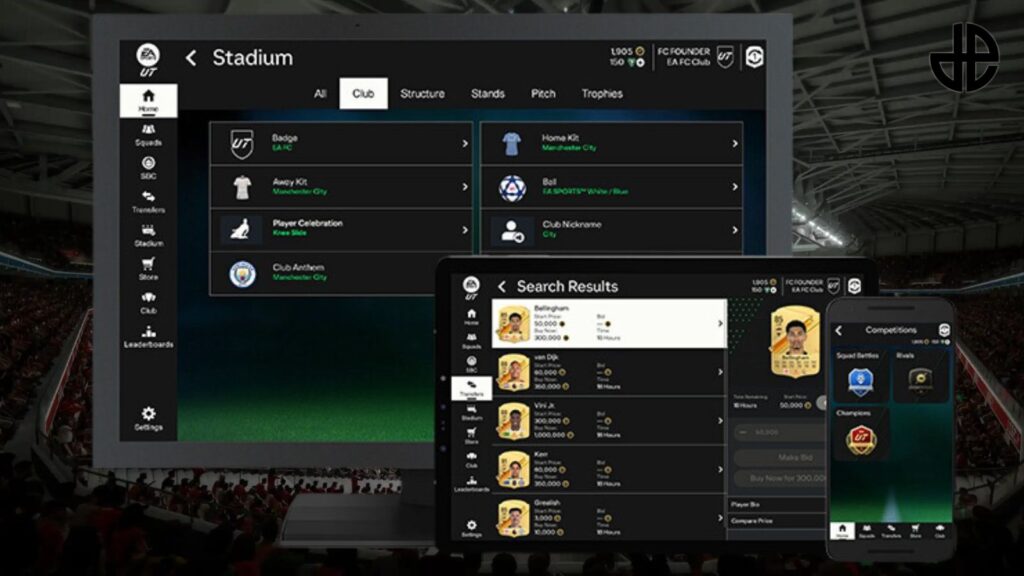Go back using arrow beside Stadium title

coord(191,58)
